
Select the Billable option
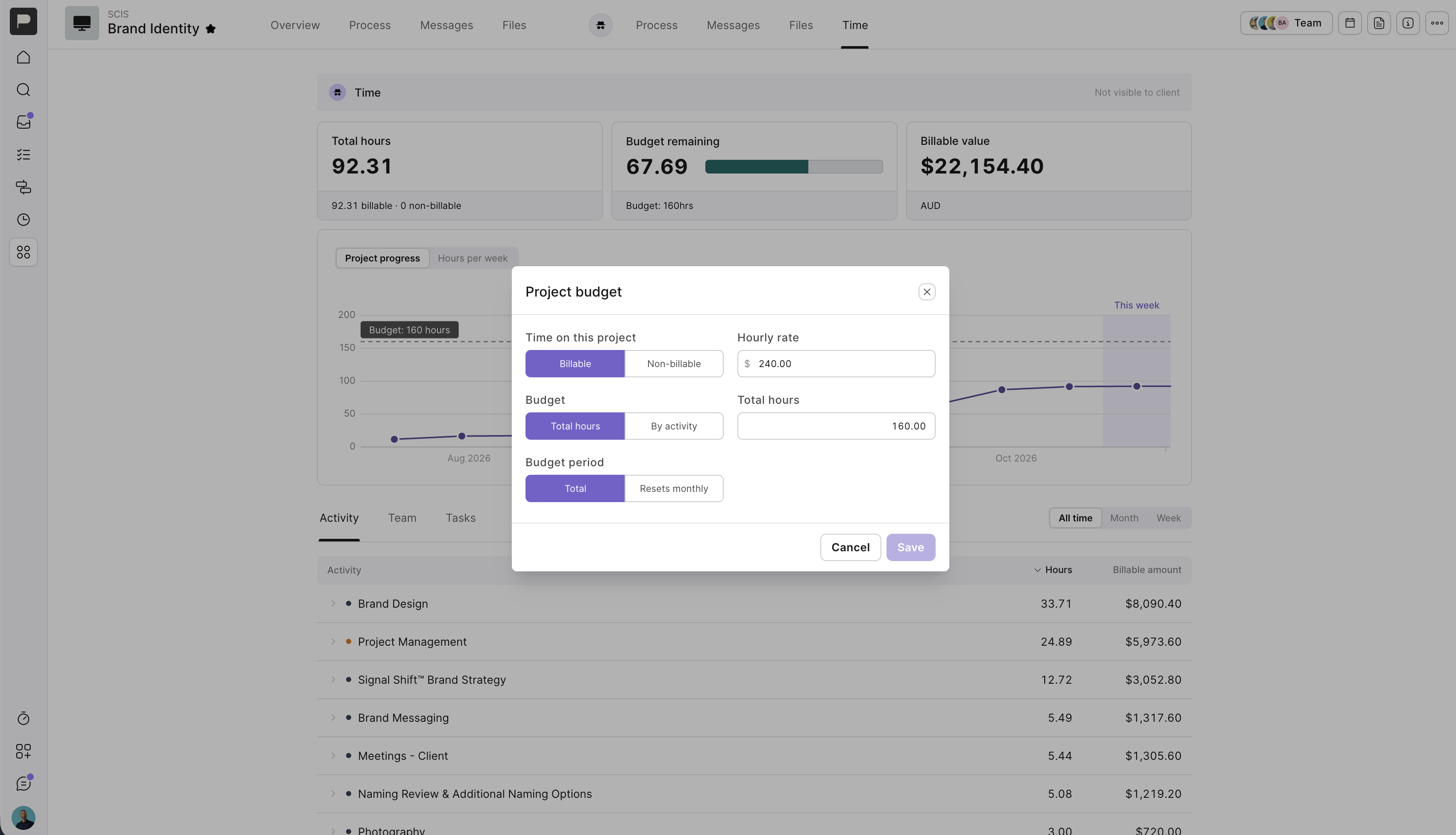click(x=575, y=364)
